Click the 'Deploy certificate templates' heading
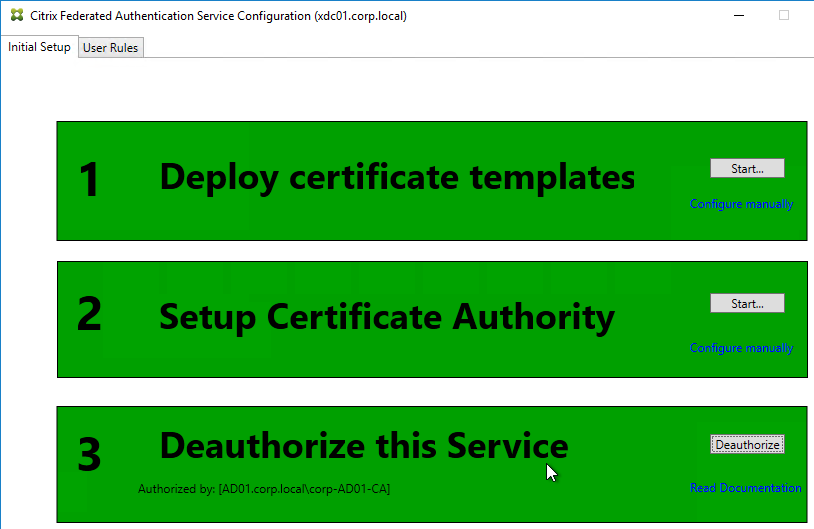This screenshot has height=529, width=814. click(x=397, y=178)
